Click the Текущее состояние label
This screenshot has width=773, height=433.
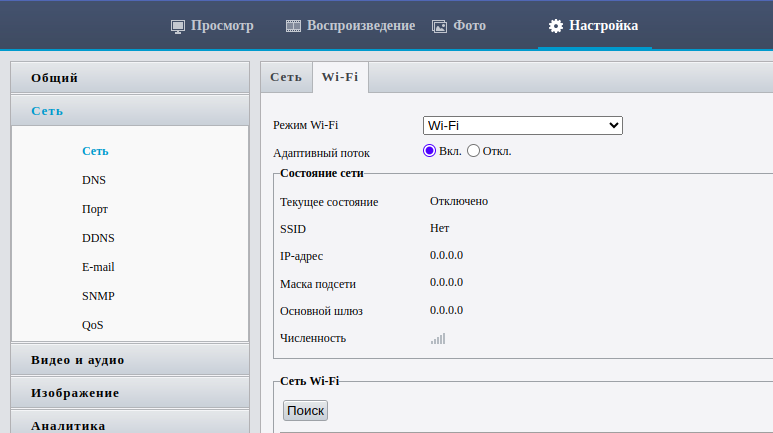click(329, 202)
